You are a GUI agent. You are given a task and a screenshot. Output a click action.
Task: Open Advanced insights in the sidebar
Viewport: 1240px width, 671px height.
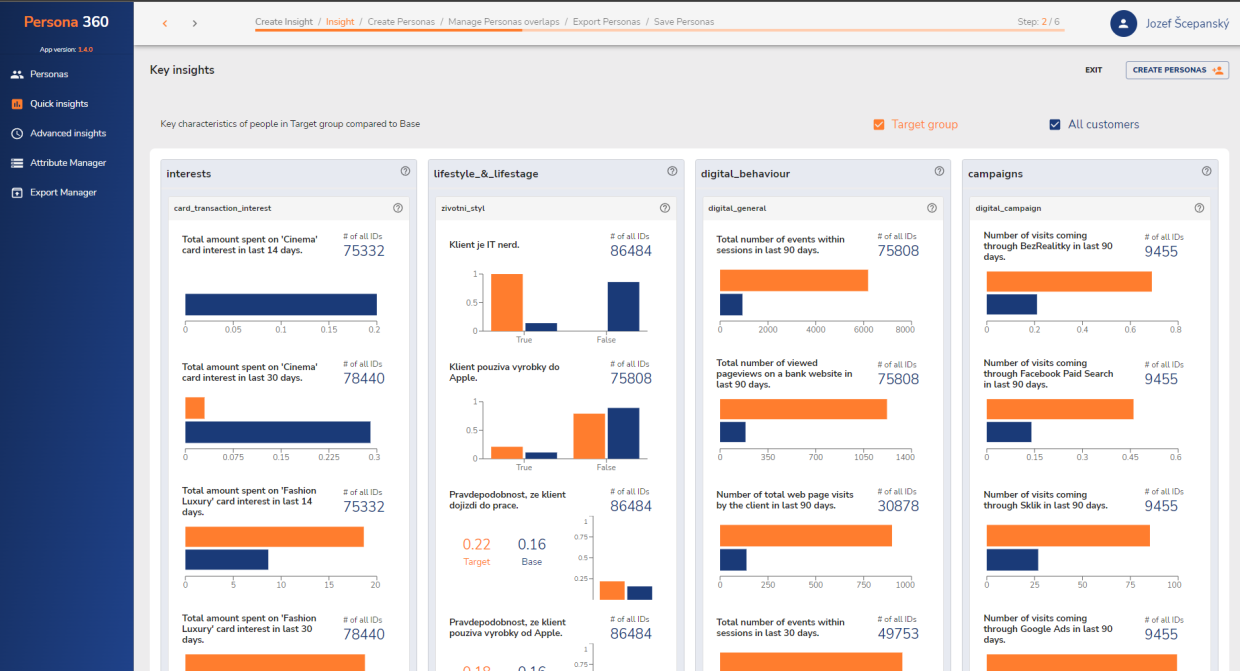point(66,133)
